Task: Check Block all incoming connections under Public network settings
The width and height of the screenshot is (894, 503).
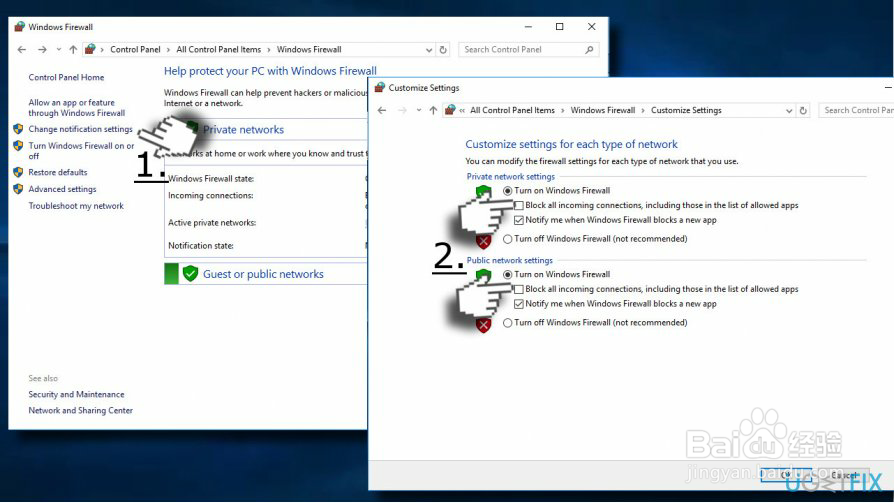Action: [519, 289]
